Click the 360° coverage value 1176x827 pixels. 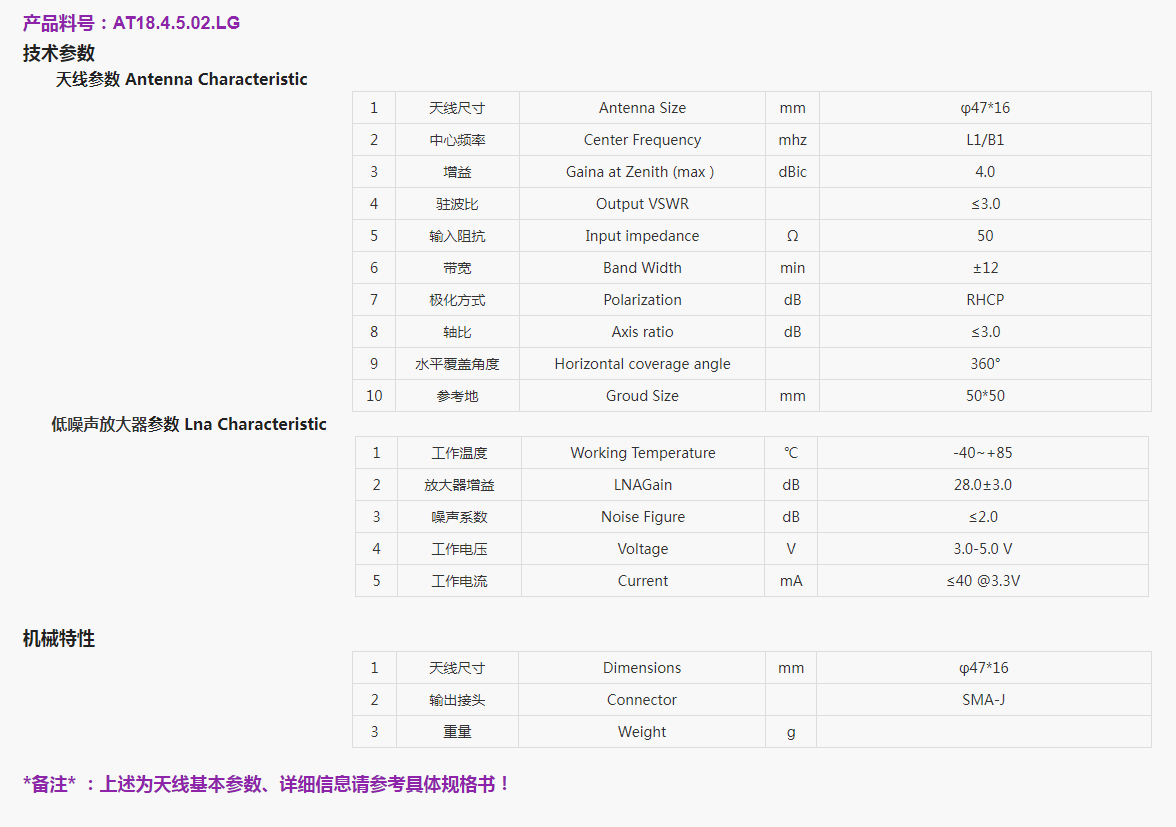click(x=985, y=364)
